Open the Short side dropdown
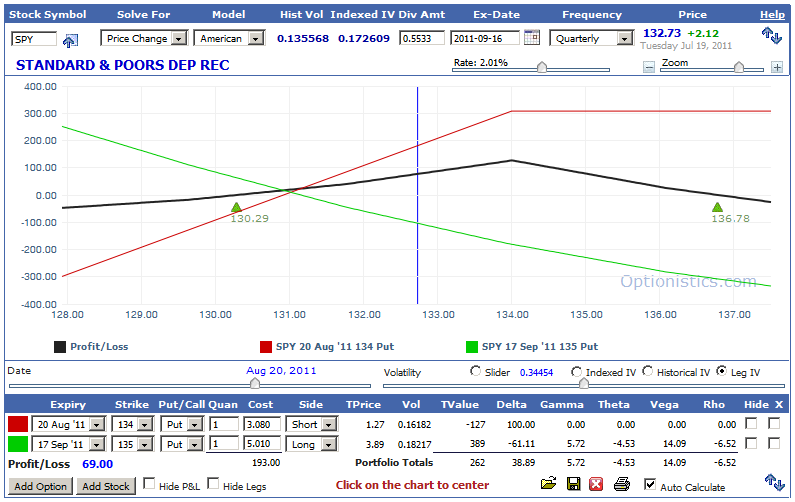Screen dimensions: 795x502 (312, 424)
